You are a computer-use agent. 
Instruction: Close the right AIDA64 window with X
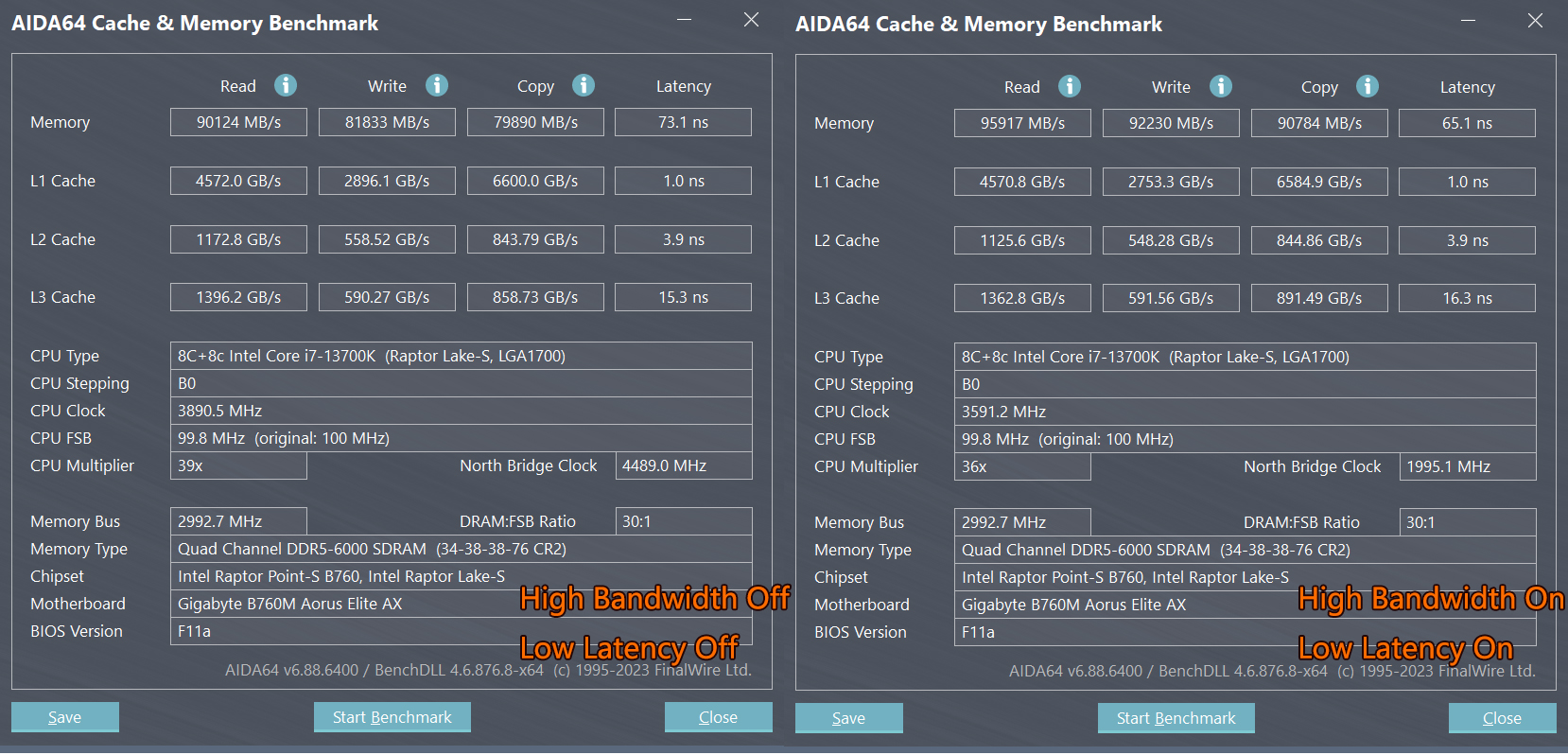pos(1536,21)
